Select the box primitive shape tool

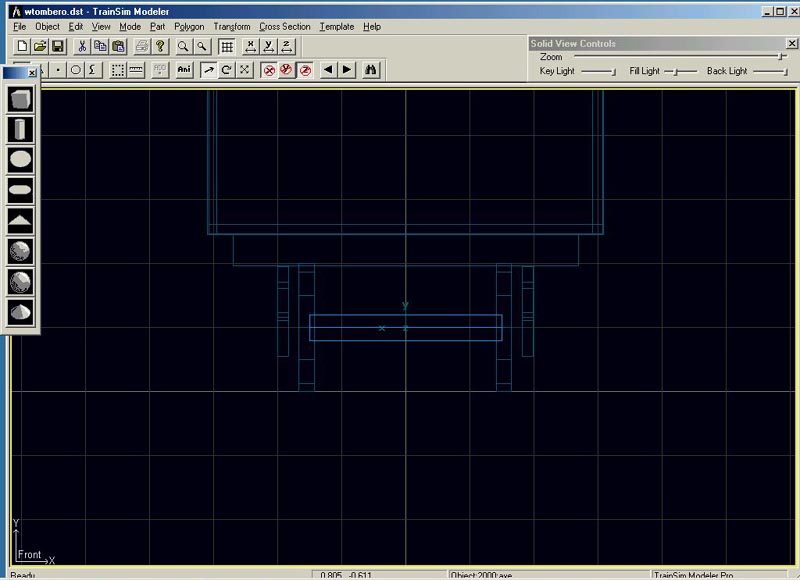pyautogui.click(x=21, y=99)
